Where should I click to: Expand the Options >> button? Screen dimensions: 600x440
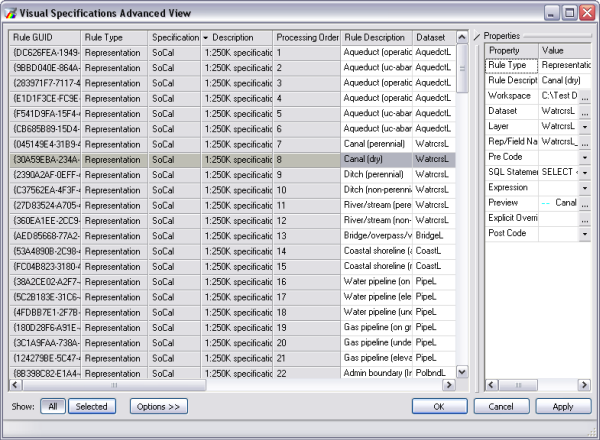click(159, 406)
